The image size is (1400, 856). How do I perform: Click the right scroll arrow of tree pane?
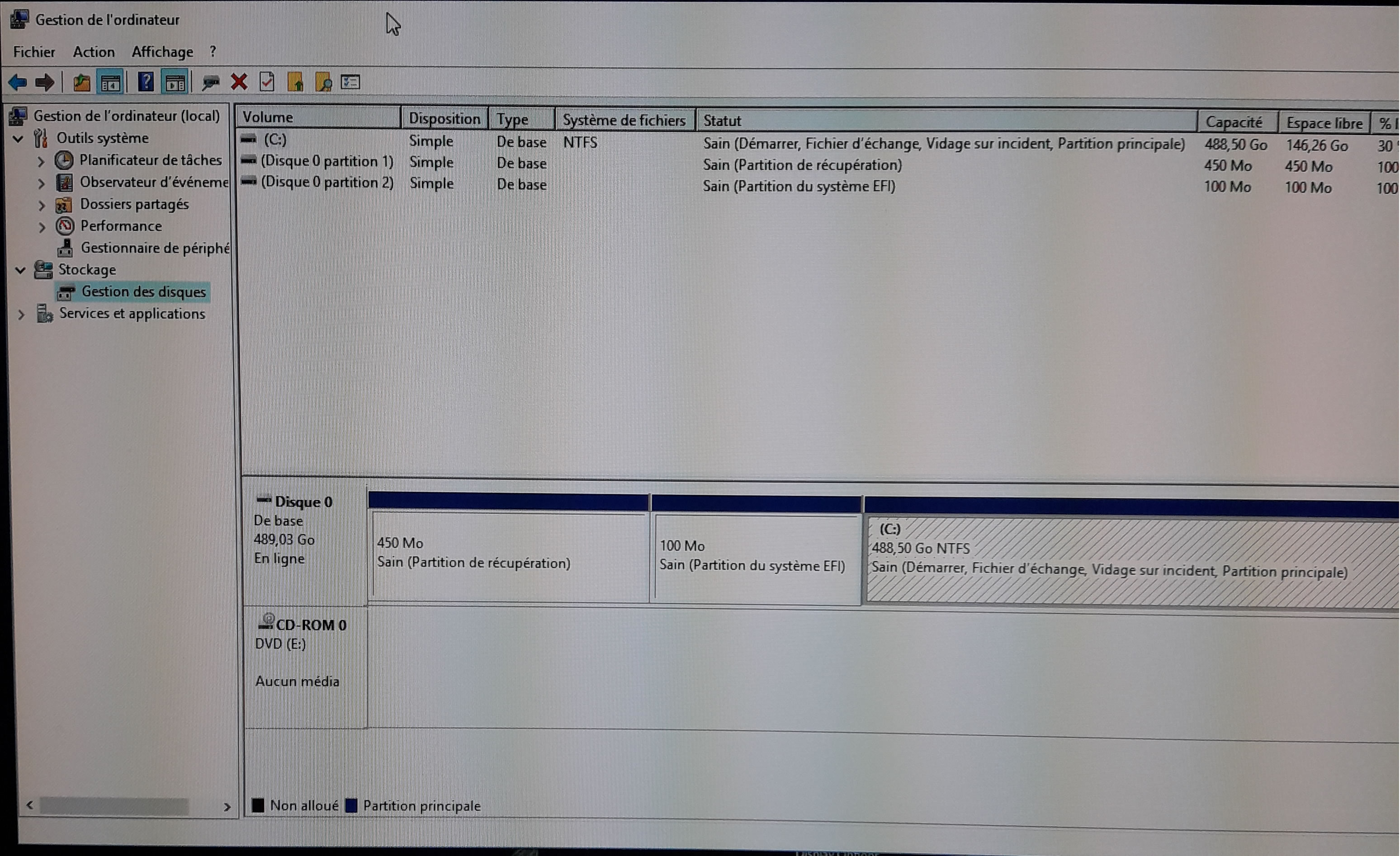click(227, 807)
